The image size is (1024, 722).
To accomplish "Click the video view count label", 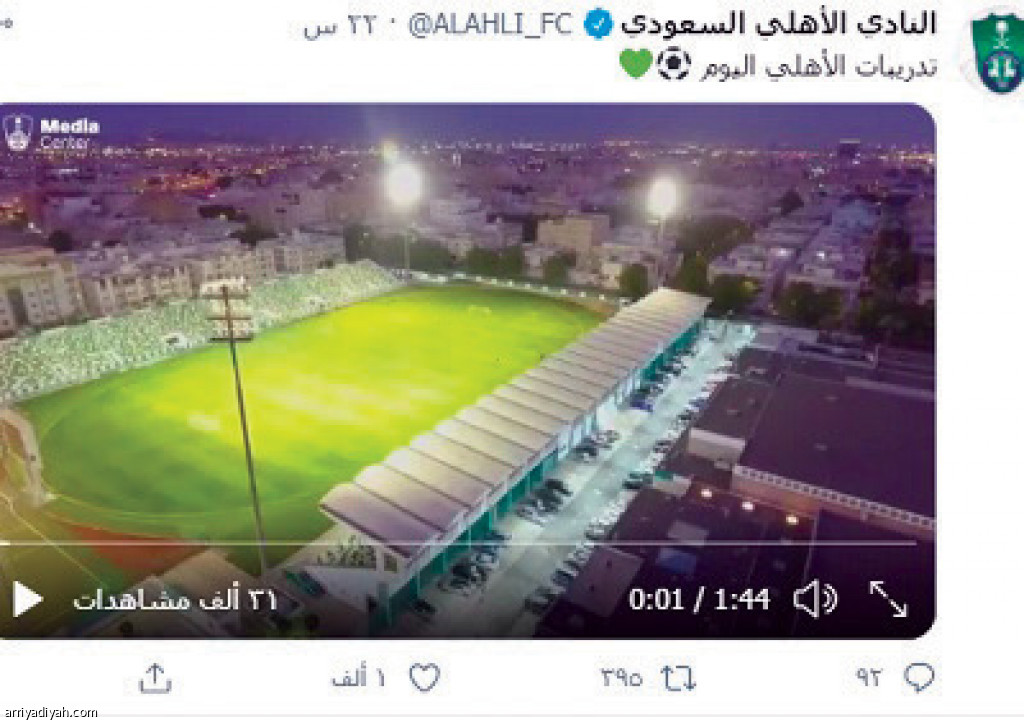I will 175,599.
